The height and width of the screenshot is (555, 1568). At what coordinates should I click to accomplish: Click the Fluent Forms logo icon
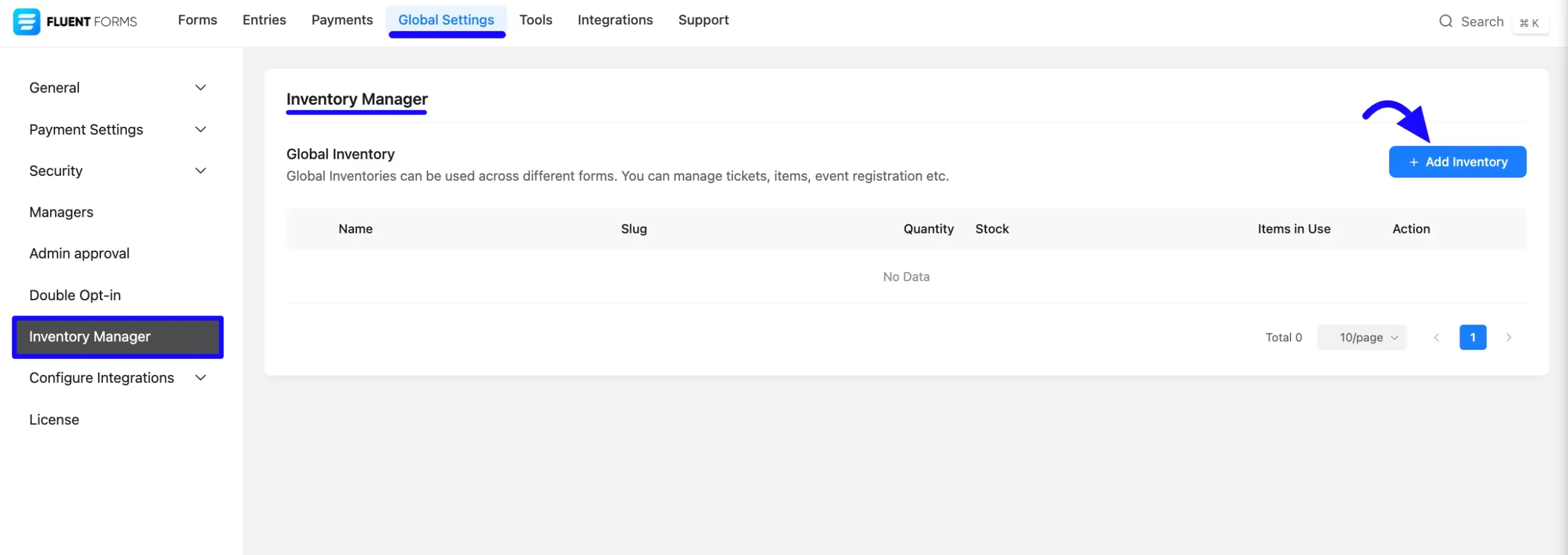click(26, 21)
